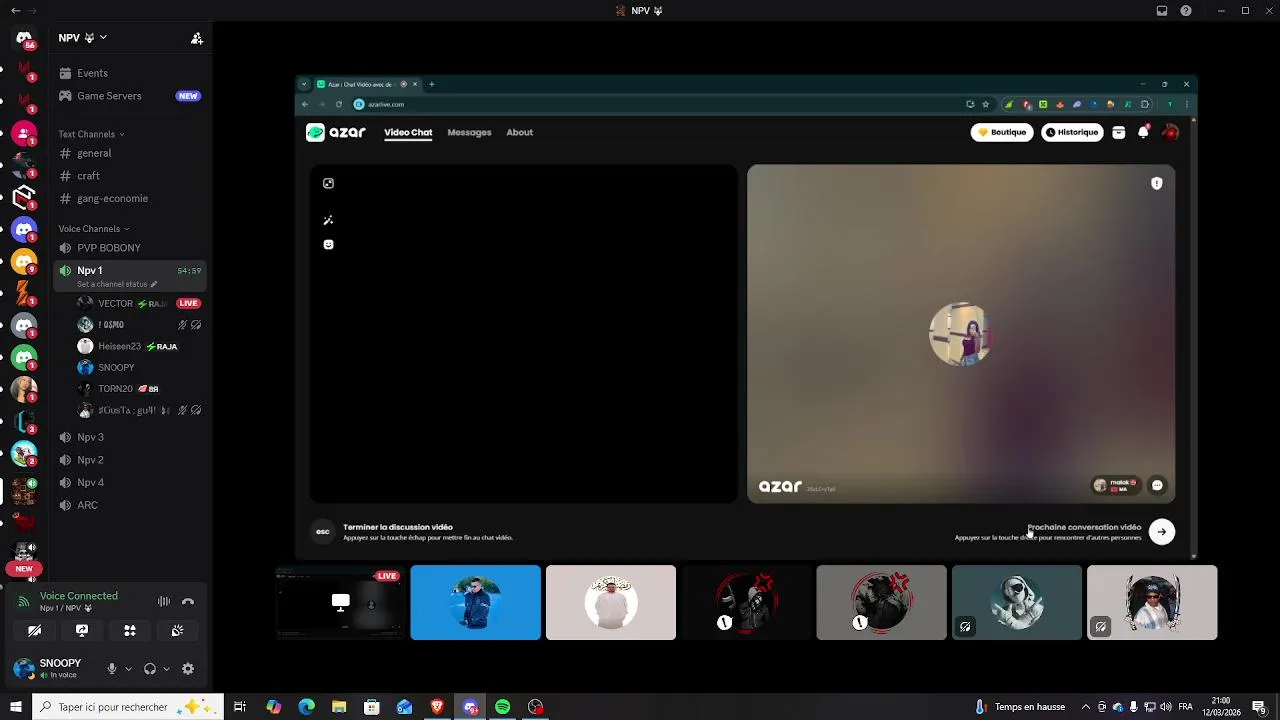
Task: Share your screen from voice panel
Action: (x=82, y=631)
